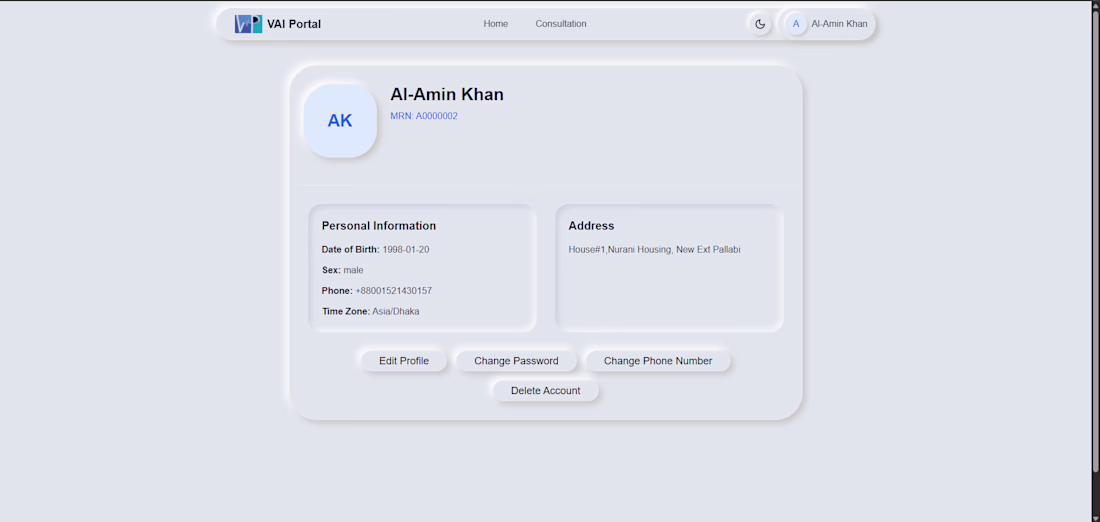The width and height of the screenshot is (1100, 522).
Task: Click the large AK profile avatar
Action: 340,121
